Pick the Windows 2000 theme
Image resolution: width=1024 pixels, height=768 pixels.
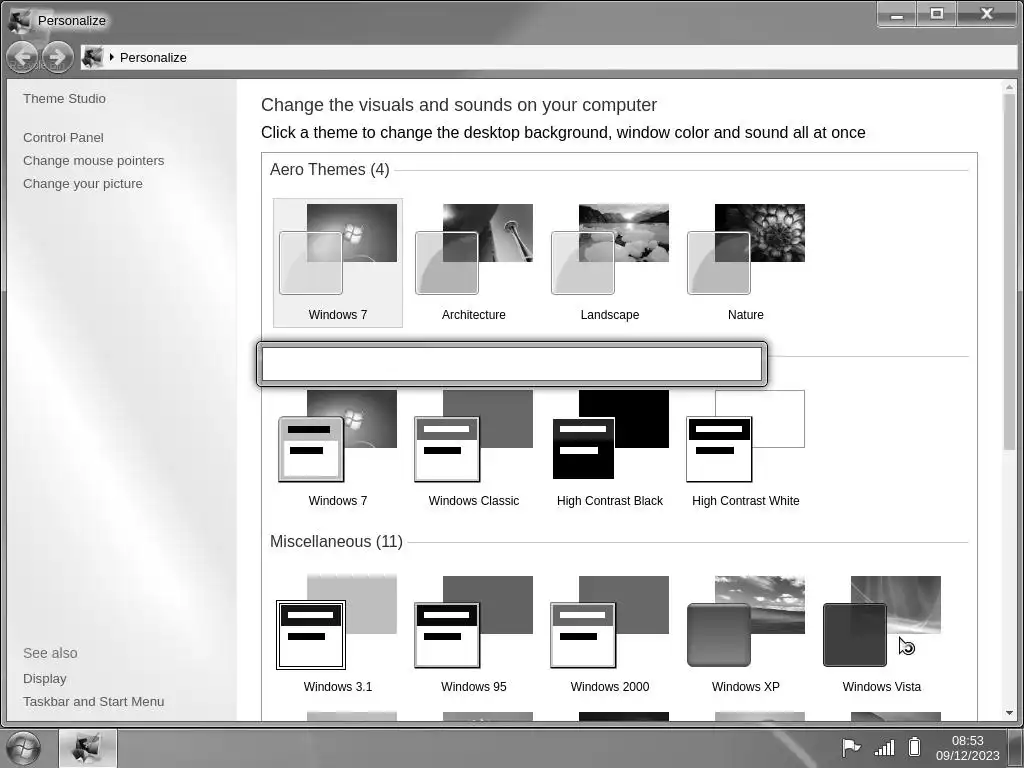pyautogui.click(x=610, y=635)
